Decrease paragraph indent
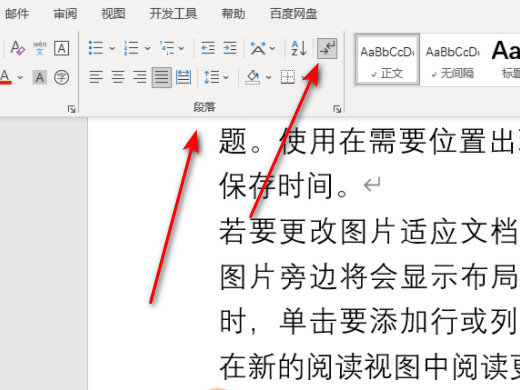This screenshot has width=520, height=390. (208, 48)
